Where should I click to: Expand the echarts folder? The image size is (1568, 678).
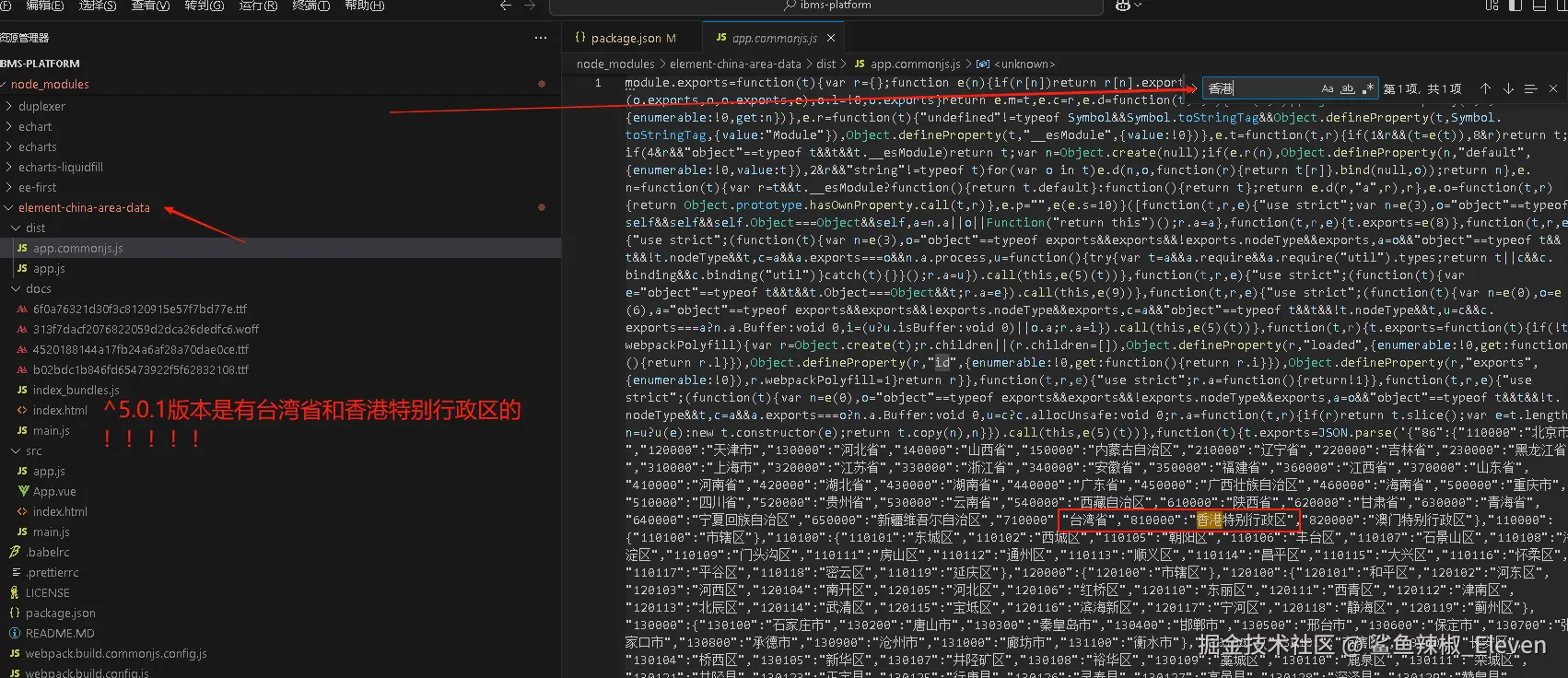(x=280, y=146)
